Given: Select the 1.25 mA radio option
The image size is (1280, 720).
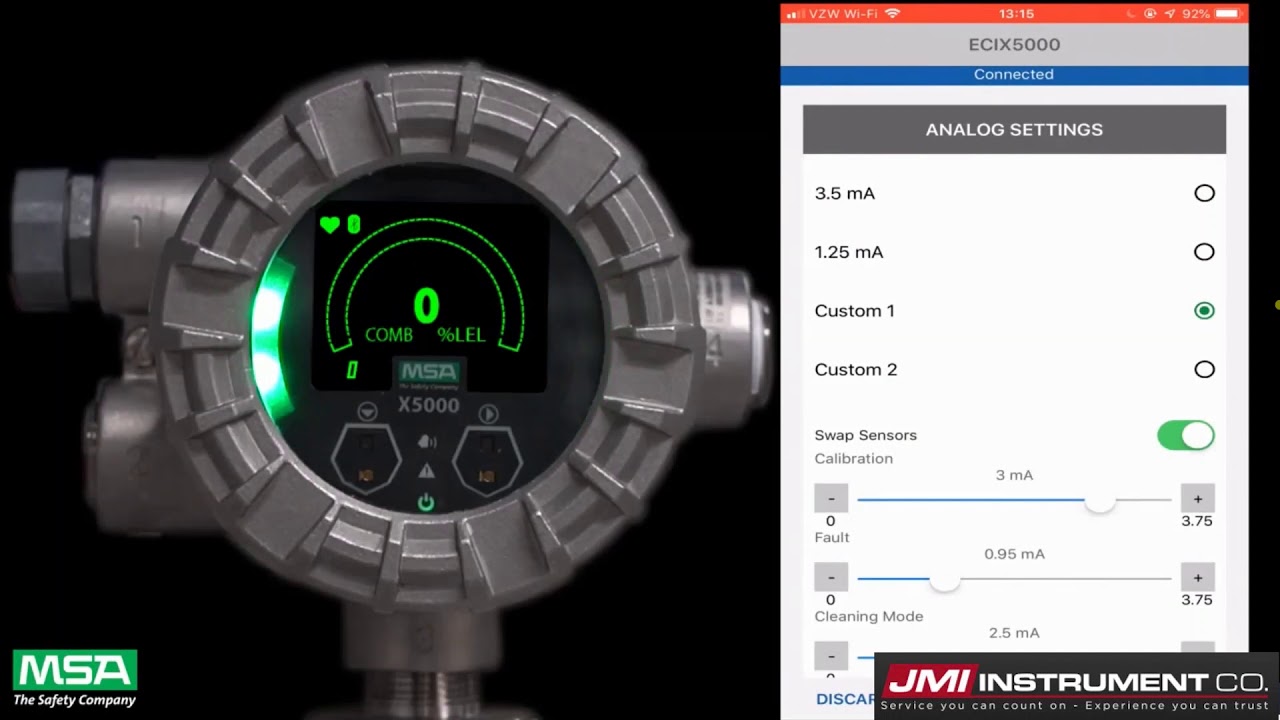Looking at the screenshot, I should tap(1204, 252).
